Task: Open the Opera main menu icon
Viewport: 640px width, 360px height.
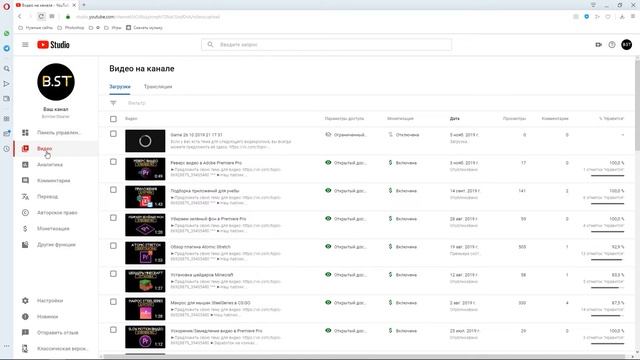Action: click(6, 6)
